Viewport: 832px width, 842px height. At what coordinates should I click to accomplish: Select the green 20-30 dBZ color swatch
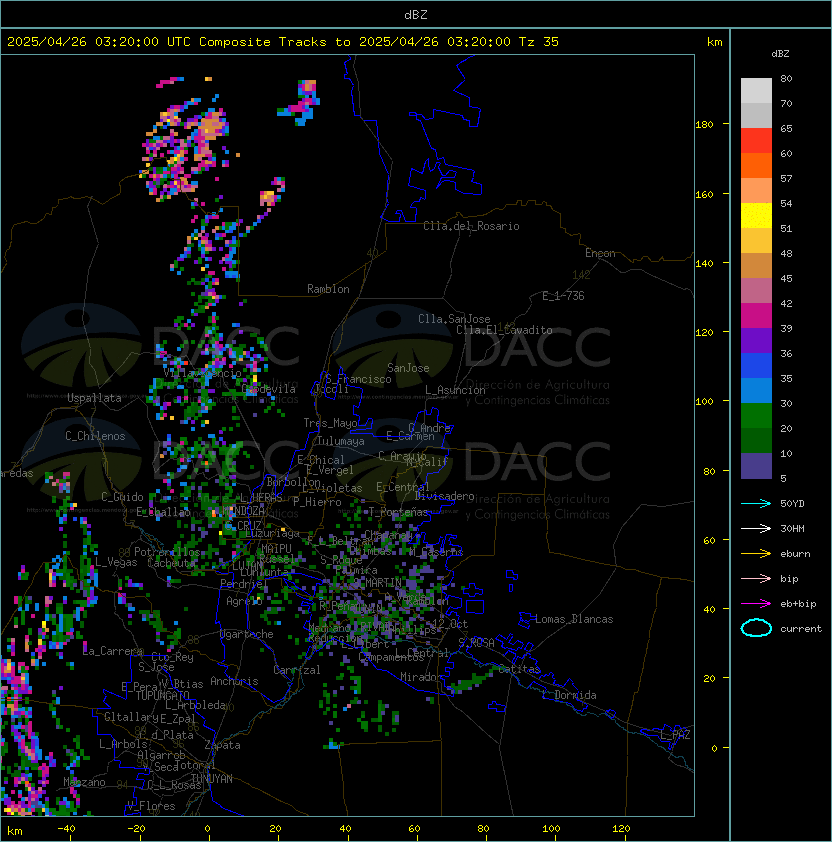coord(756,416)
